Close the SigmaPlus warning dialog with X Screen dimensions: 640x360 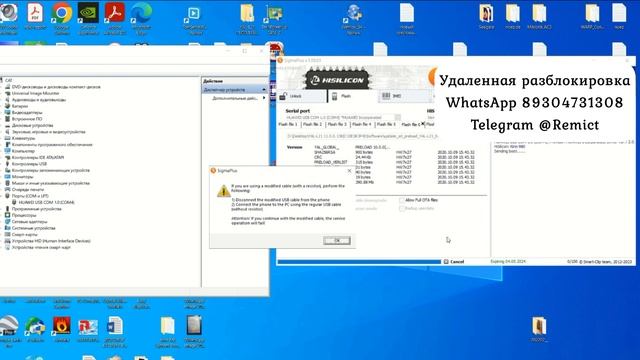349,171
